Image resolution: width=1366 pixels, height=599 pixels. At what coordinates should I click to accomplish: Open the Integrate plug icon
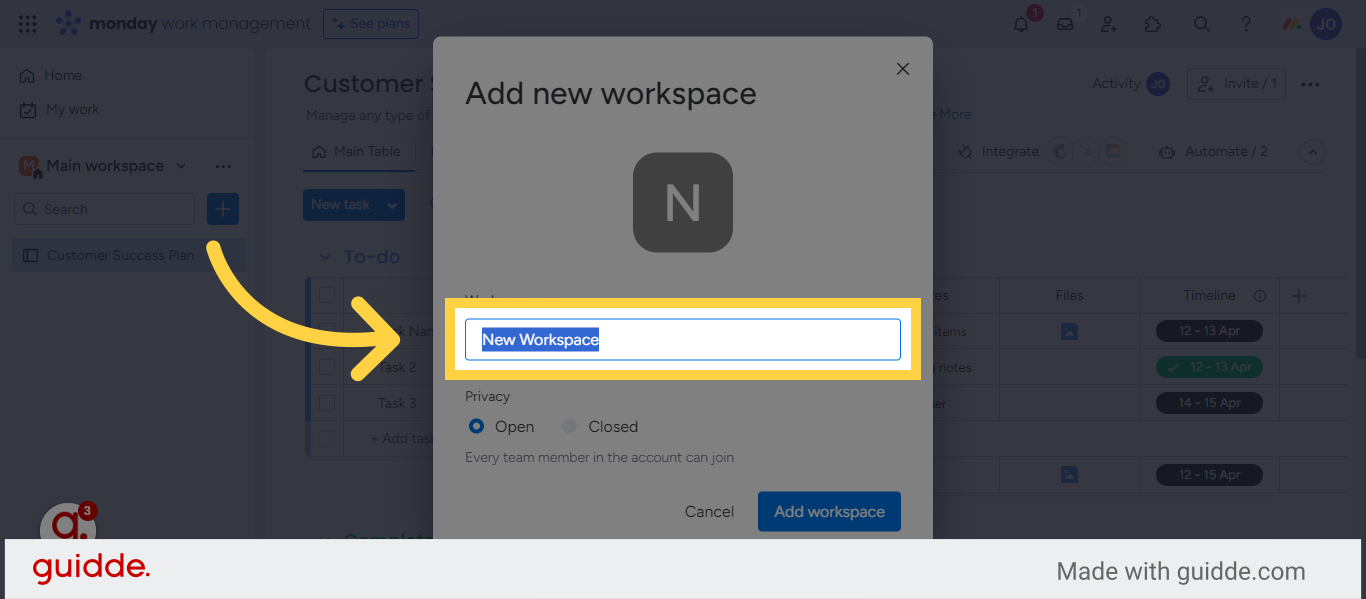pyautogui.click(x=964, y=151)
